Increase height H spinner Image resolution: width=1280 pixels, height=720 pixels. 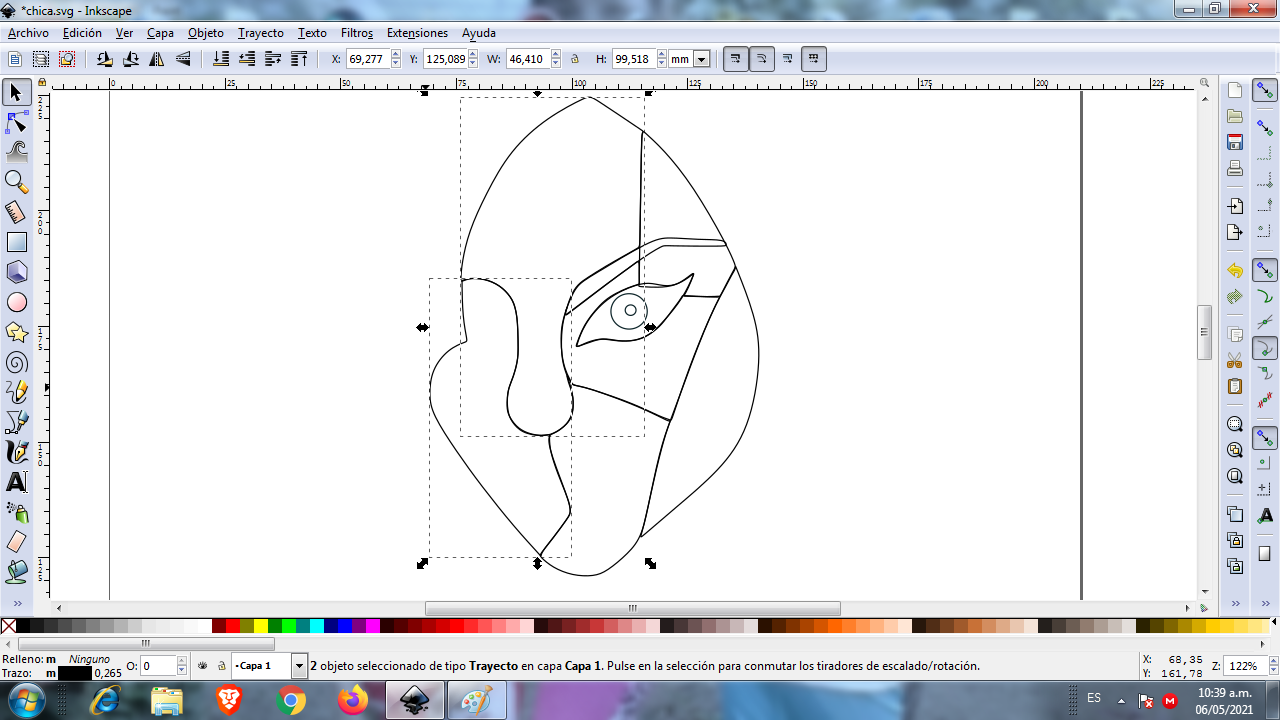pos(662,55)
